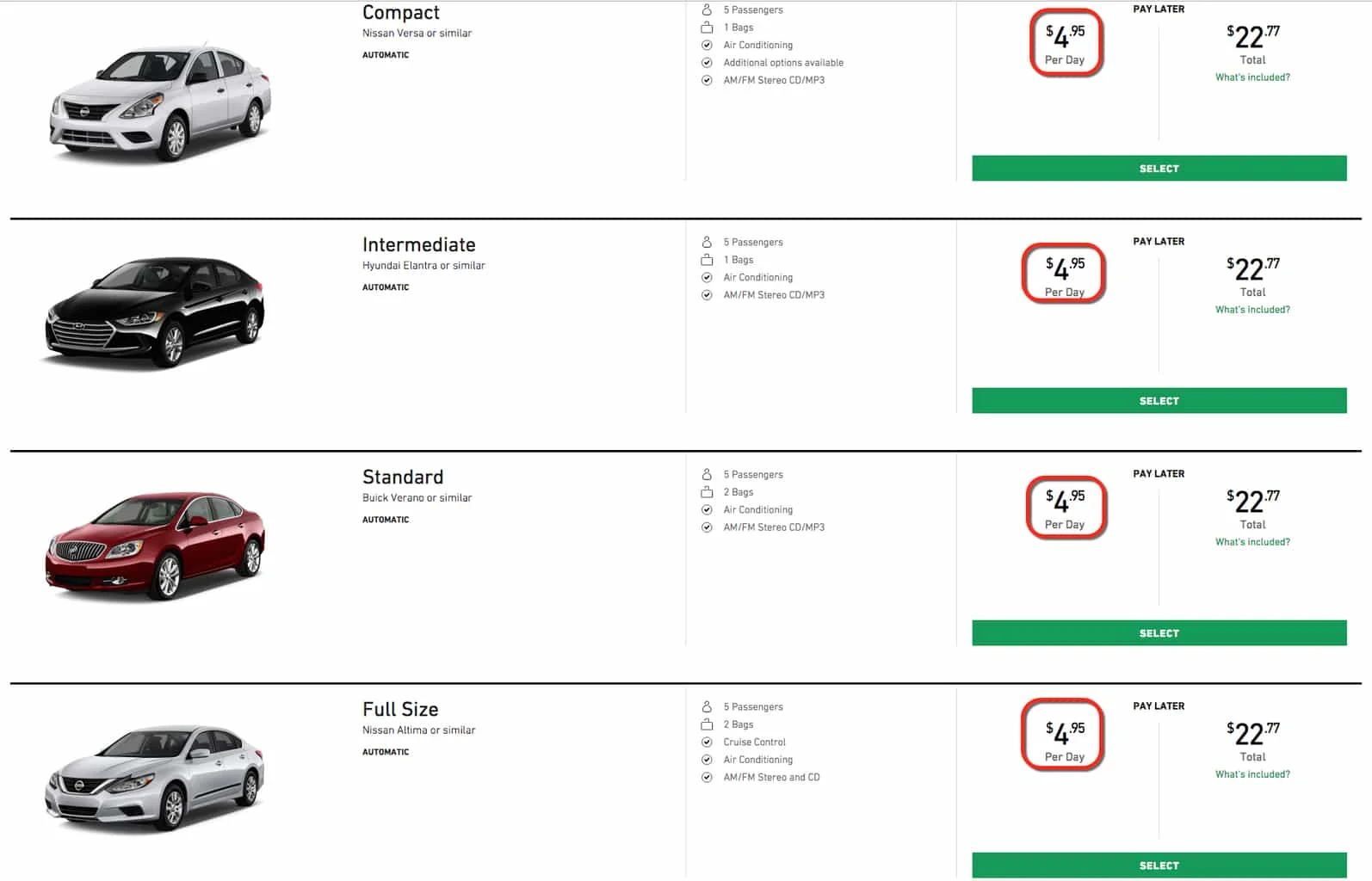Click the Cruise Control checkmark for Full Size

click(706, 742)
